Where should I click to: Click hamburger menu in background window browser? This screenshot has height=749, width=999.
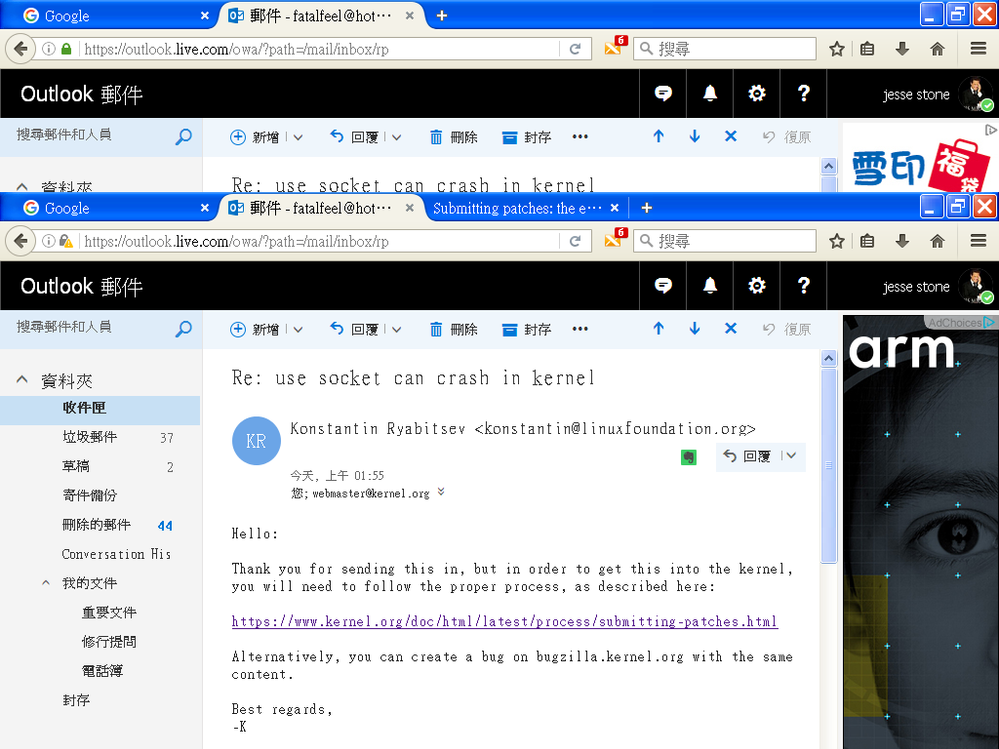[x=979, y=48]
